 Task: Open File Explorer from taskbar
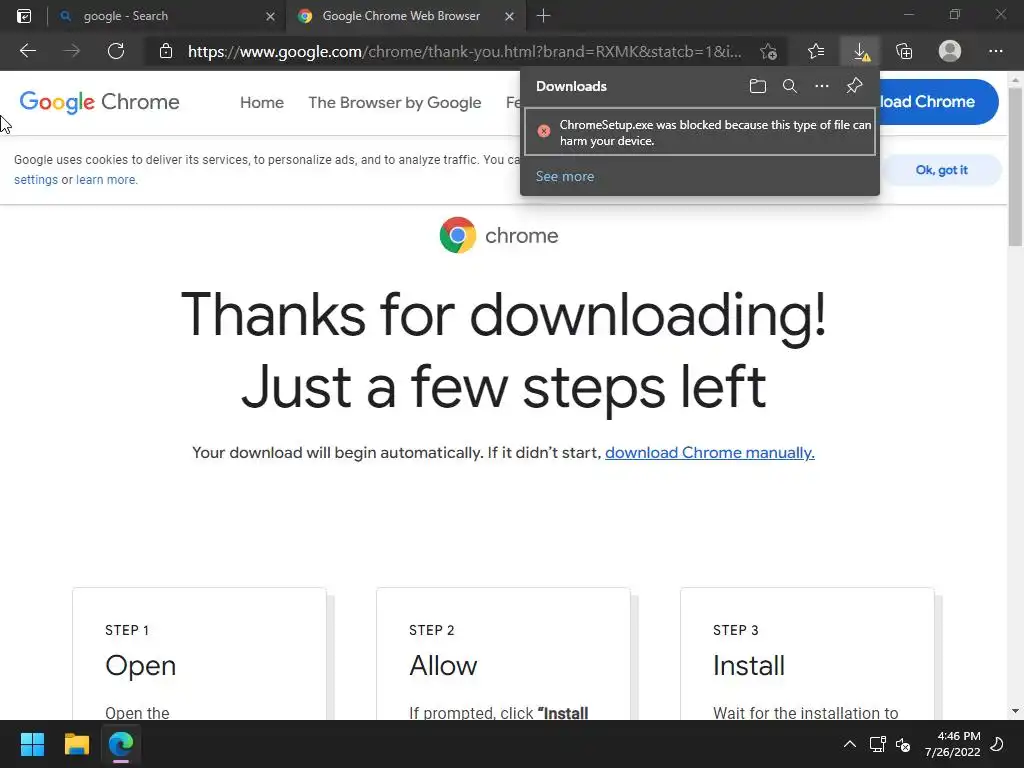pyautogui.click(x=76, y=744)
